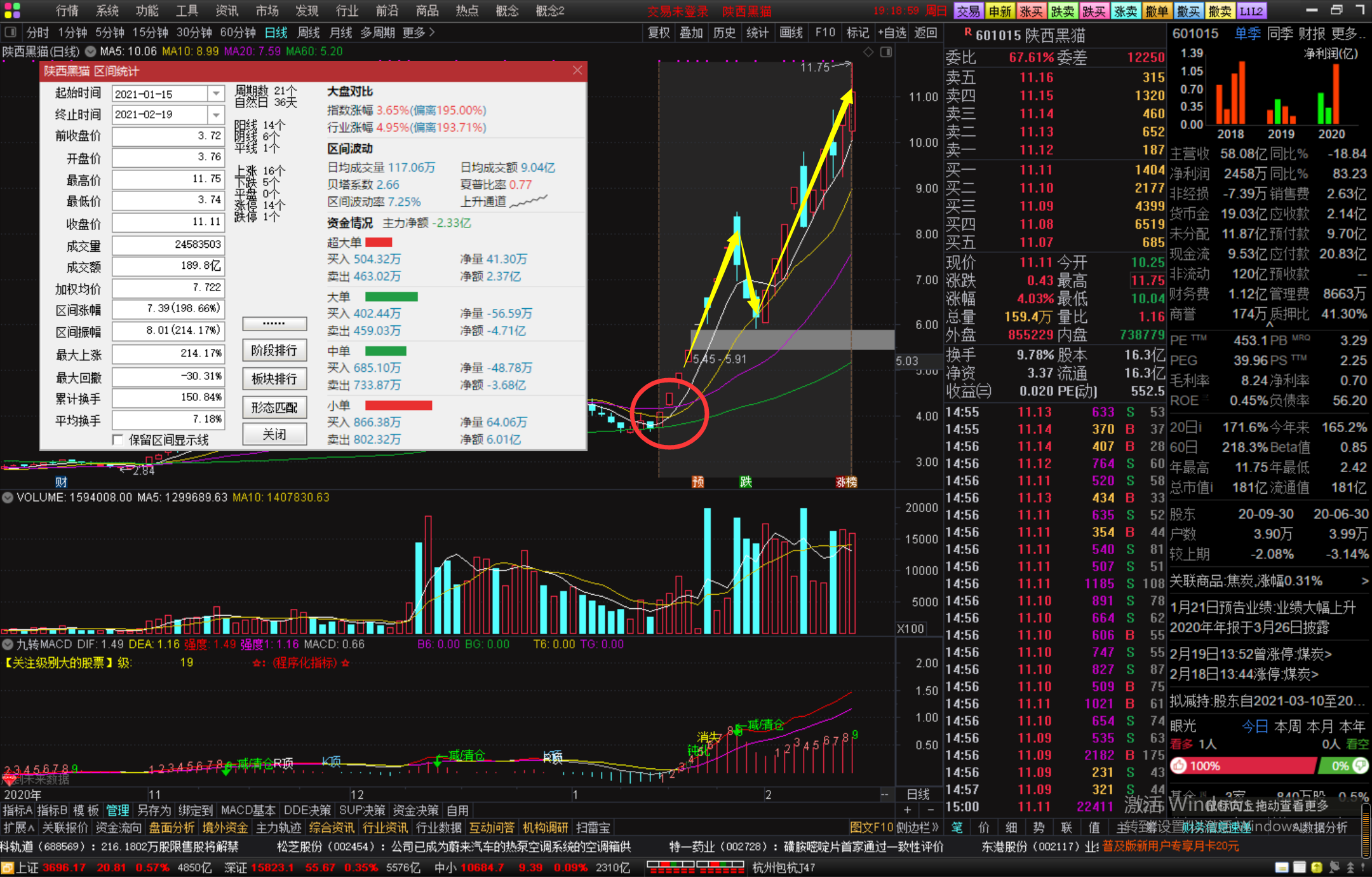
Task: Click the window icon left of 分时
Action: [x=10, y=32]
